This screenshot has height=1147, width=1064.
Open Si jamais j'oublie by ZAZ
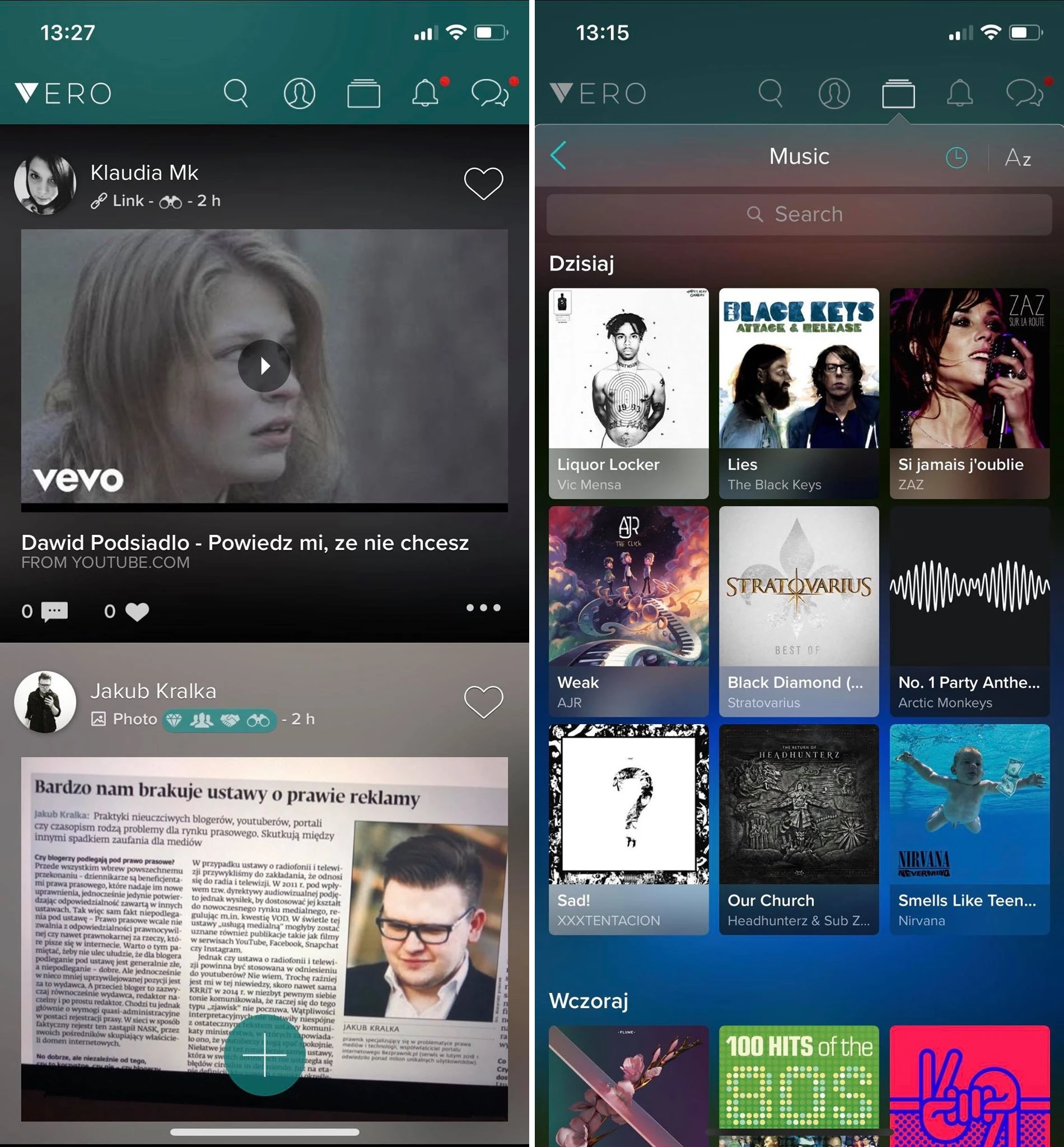coord(969,393)
